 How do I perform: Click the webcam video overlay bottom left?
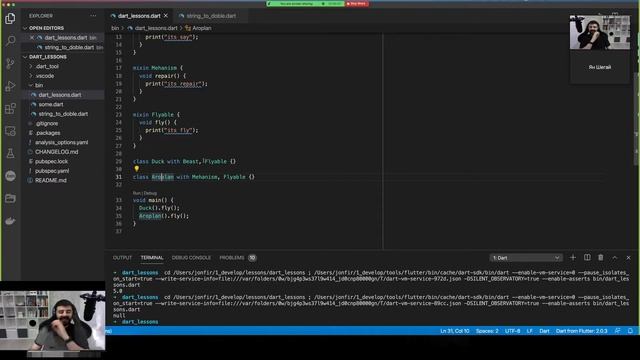[52, 321]
